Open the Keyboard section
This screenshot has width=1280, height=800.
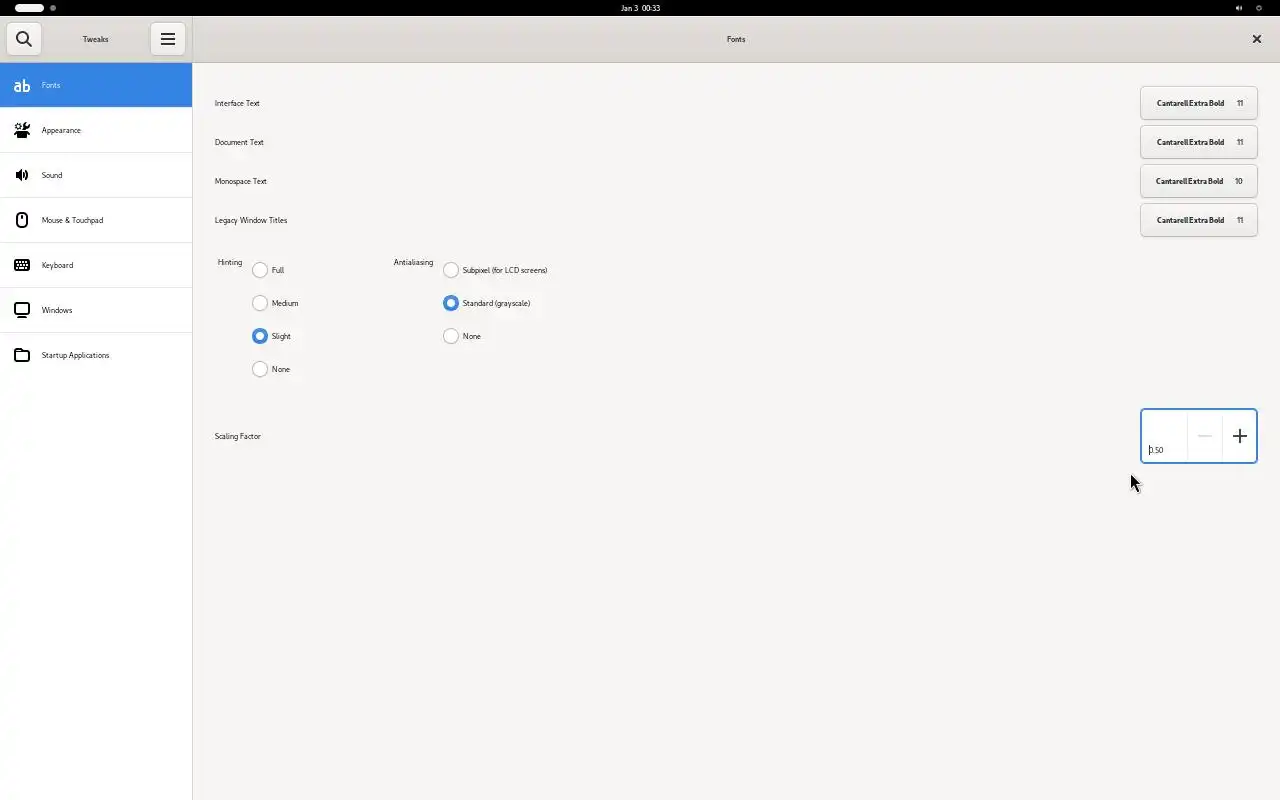pos(96,265)
